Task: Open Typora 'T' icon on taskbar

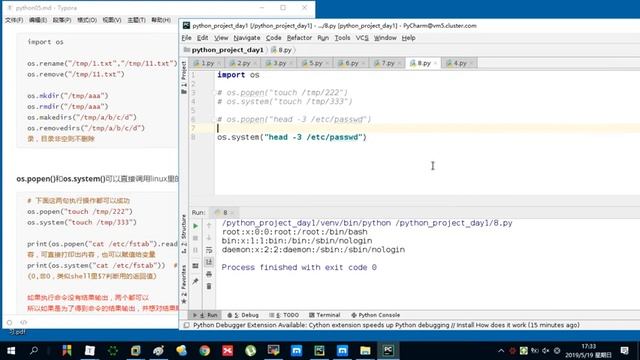Action: coord(90,351)
